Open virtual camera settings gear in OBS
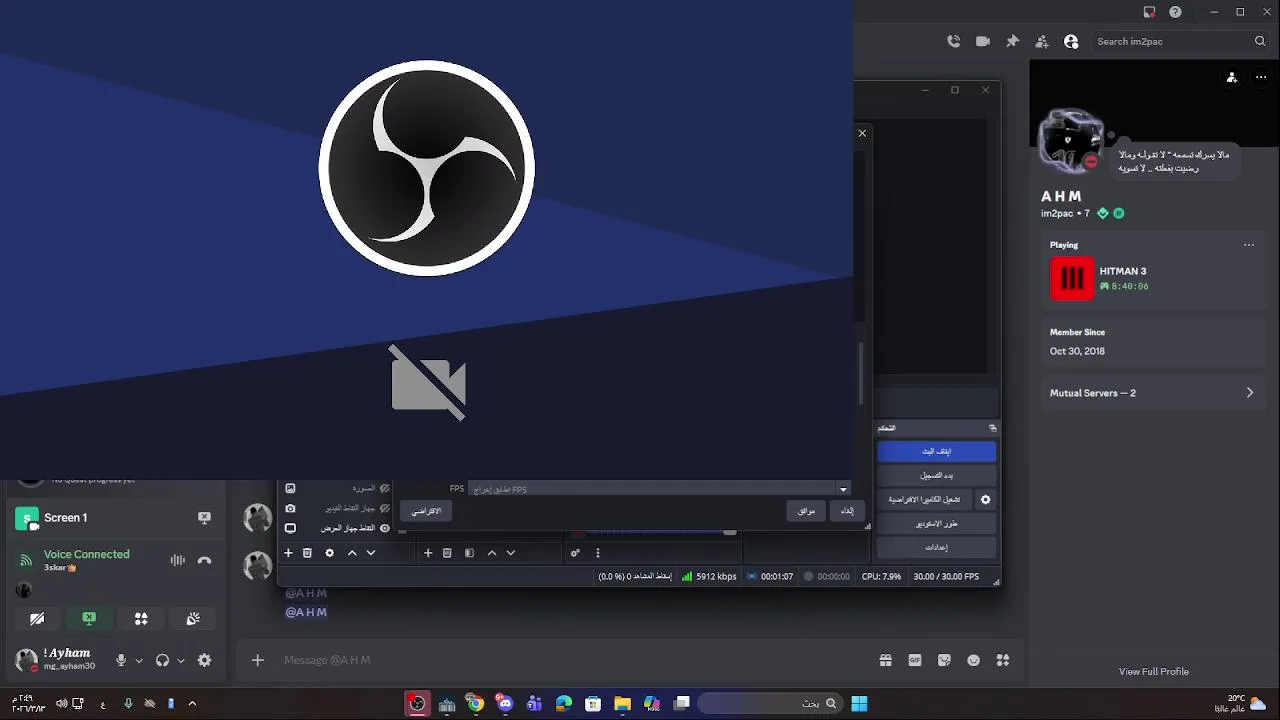The height and width of the screenshot is (720, 1280). coord(985,500)
